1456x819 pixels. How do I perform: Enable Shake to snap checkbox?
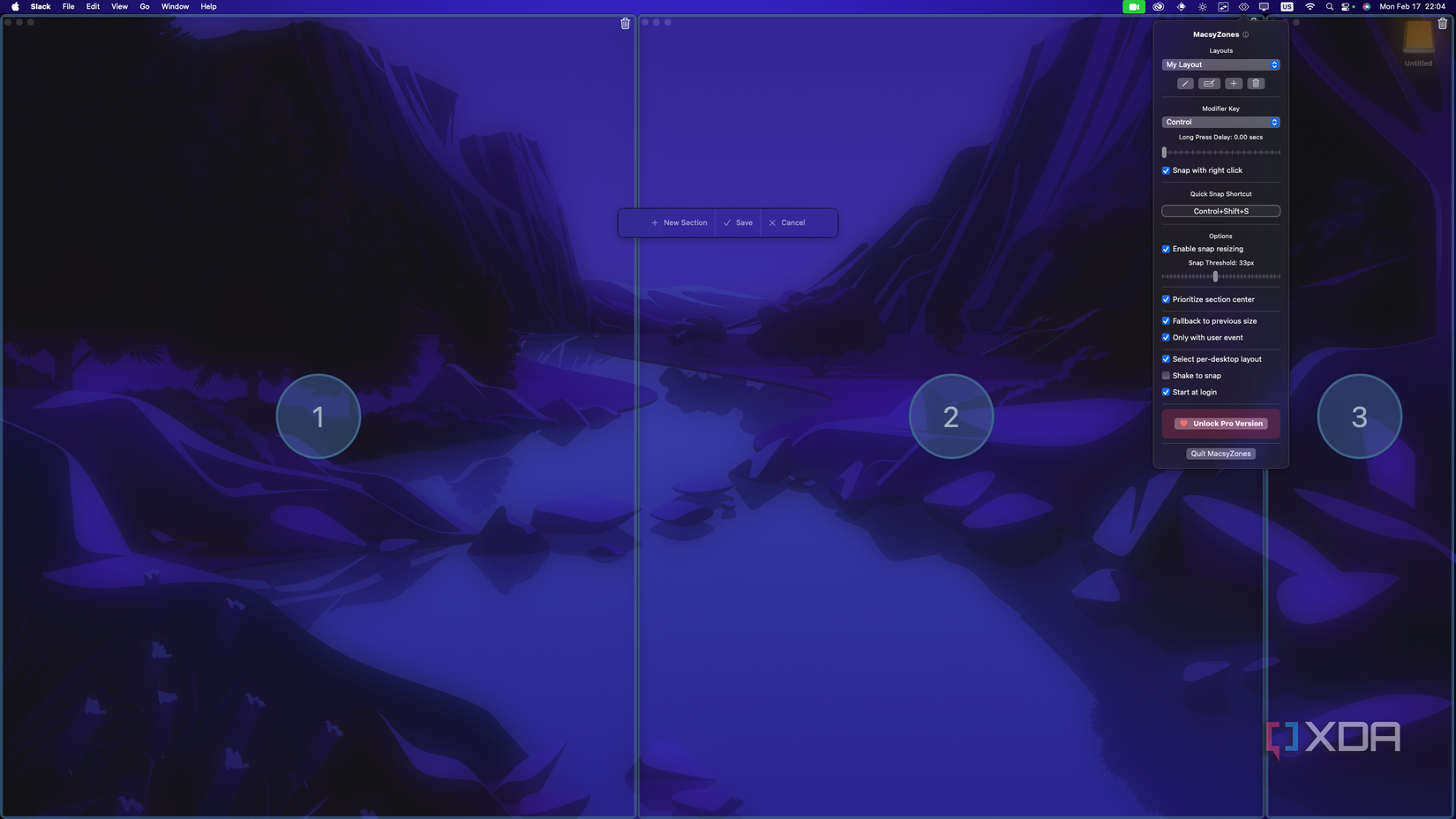pyautogui.click(x=1166, y=376)
